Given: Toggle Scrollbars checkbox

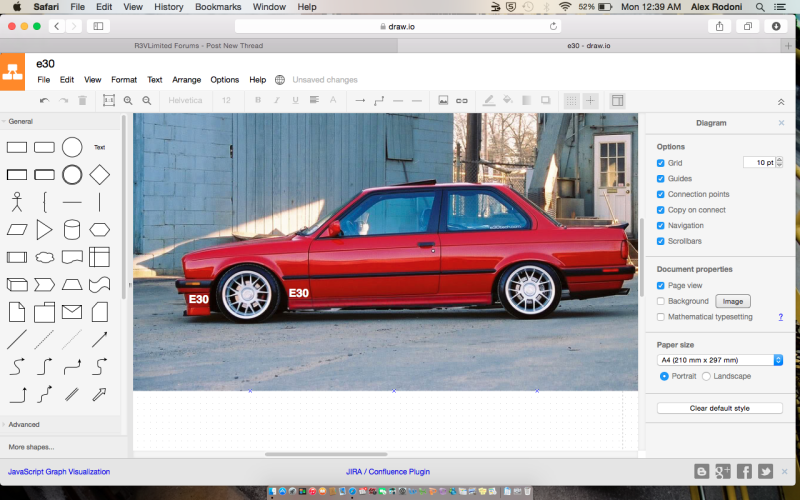Looking at the screenshot, I should pos(661,241).
